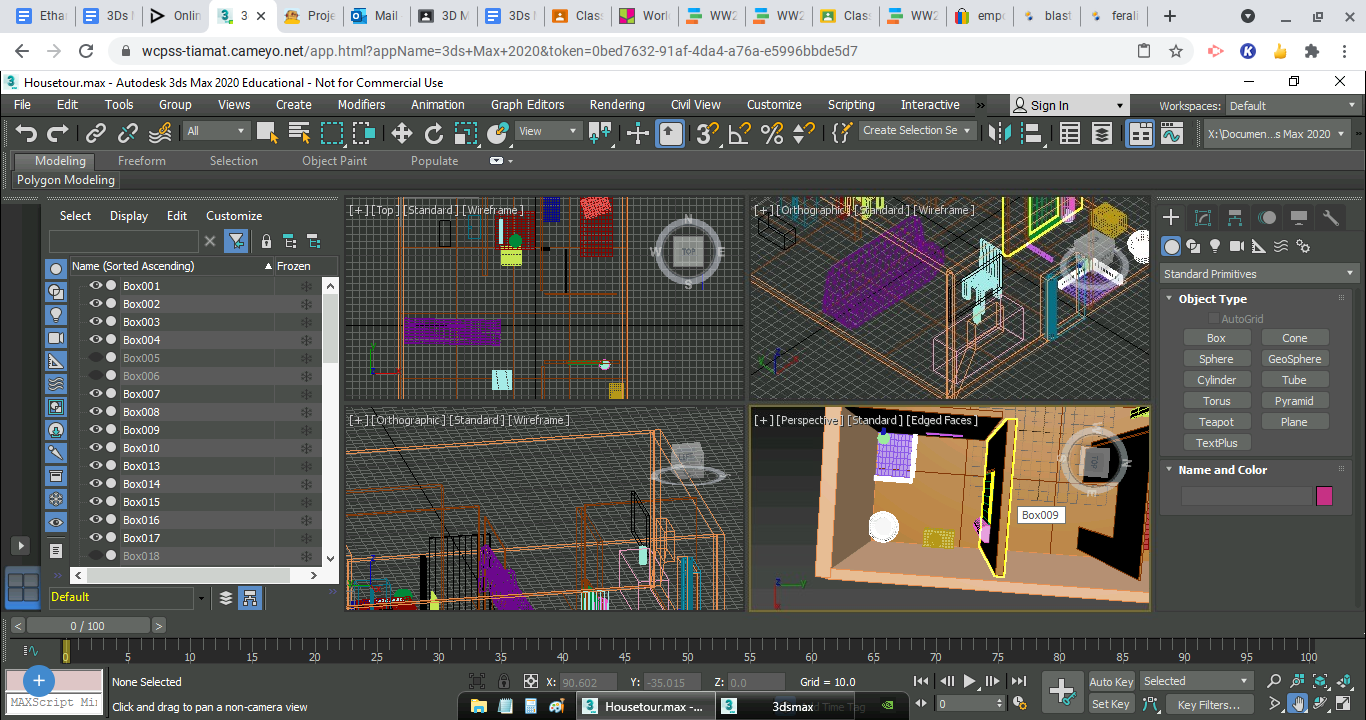Activate the Select and Move tool
Image resolution: width=1366 pixels, height=720 pixels.
[402, 133]
